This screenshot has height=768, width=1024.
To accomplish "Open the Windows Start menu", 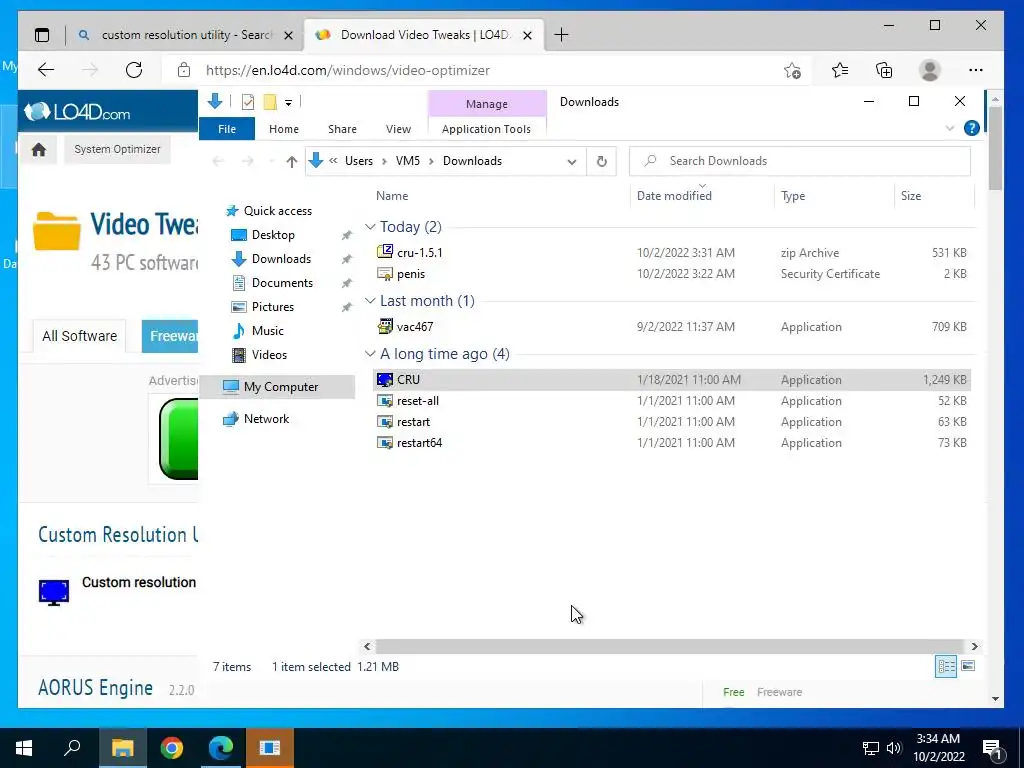I will pos(24,748).
